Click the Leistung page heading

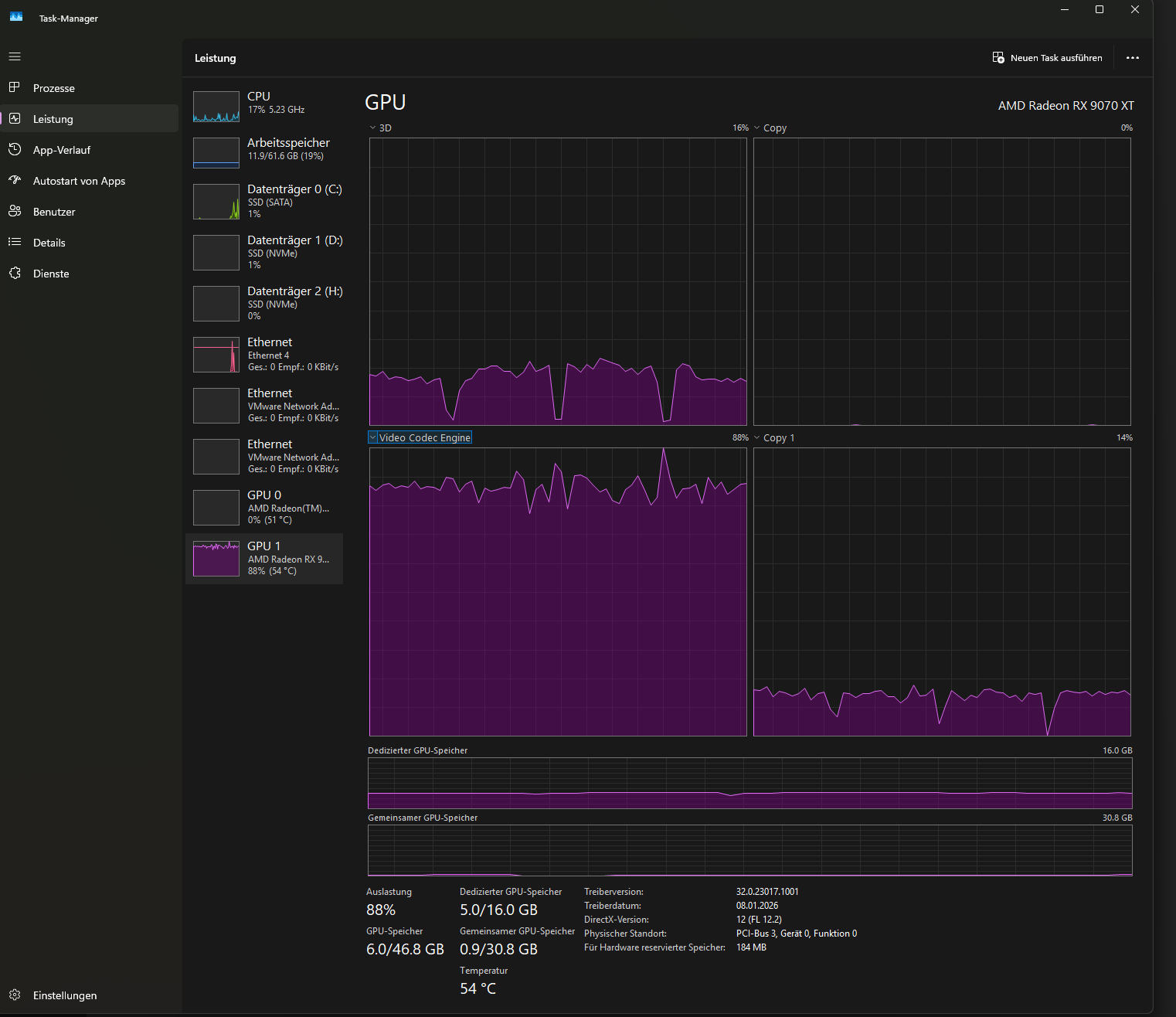[x=216, y=58]
